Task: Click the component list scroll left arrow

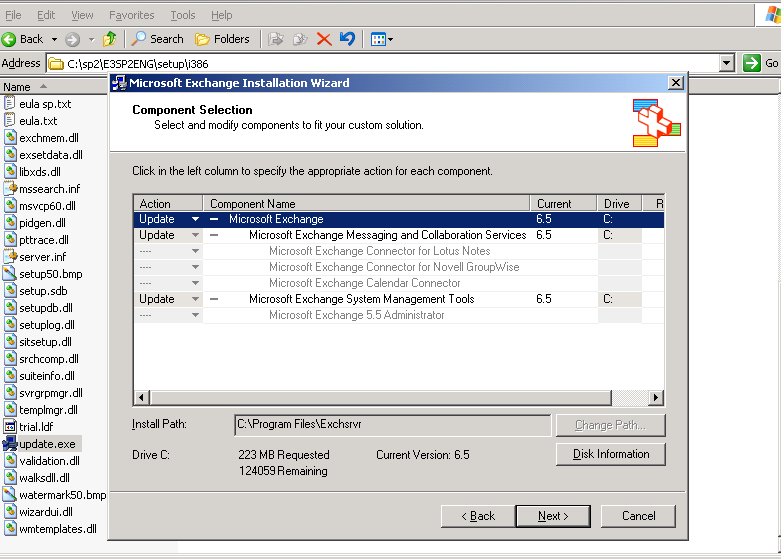Action: 141,397
